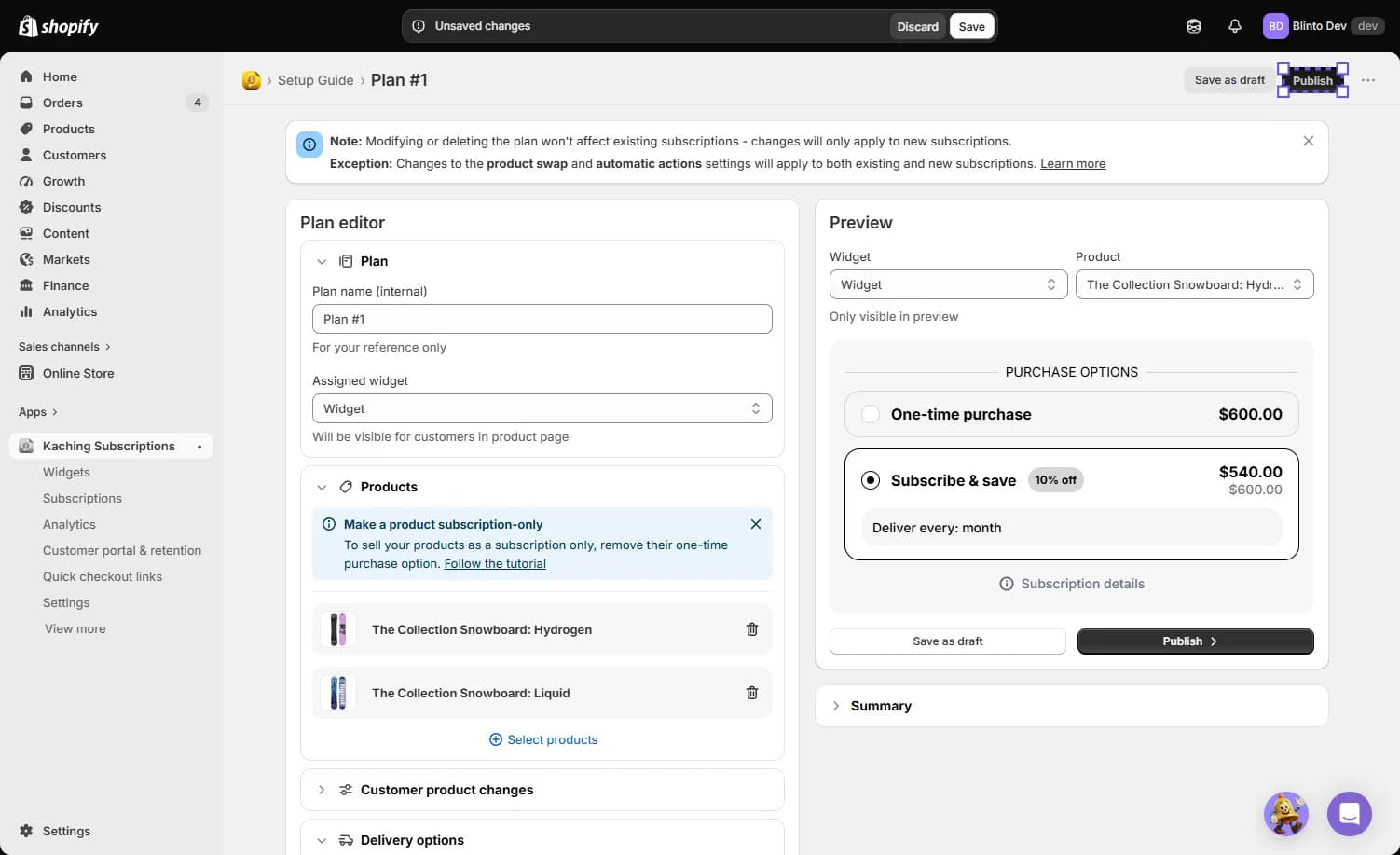Expand Customer product changes section

coord(322,790)
